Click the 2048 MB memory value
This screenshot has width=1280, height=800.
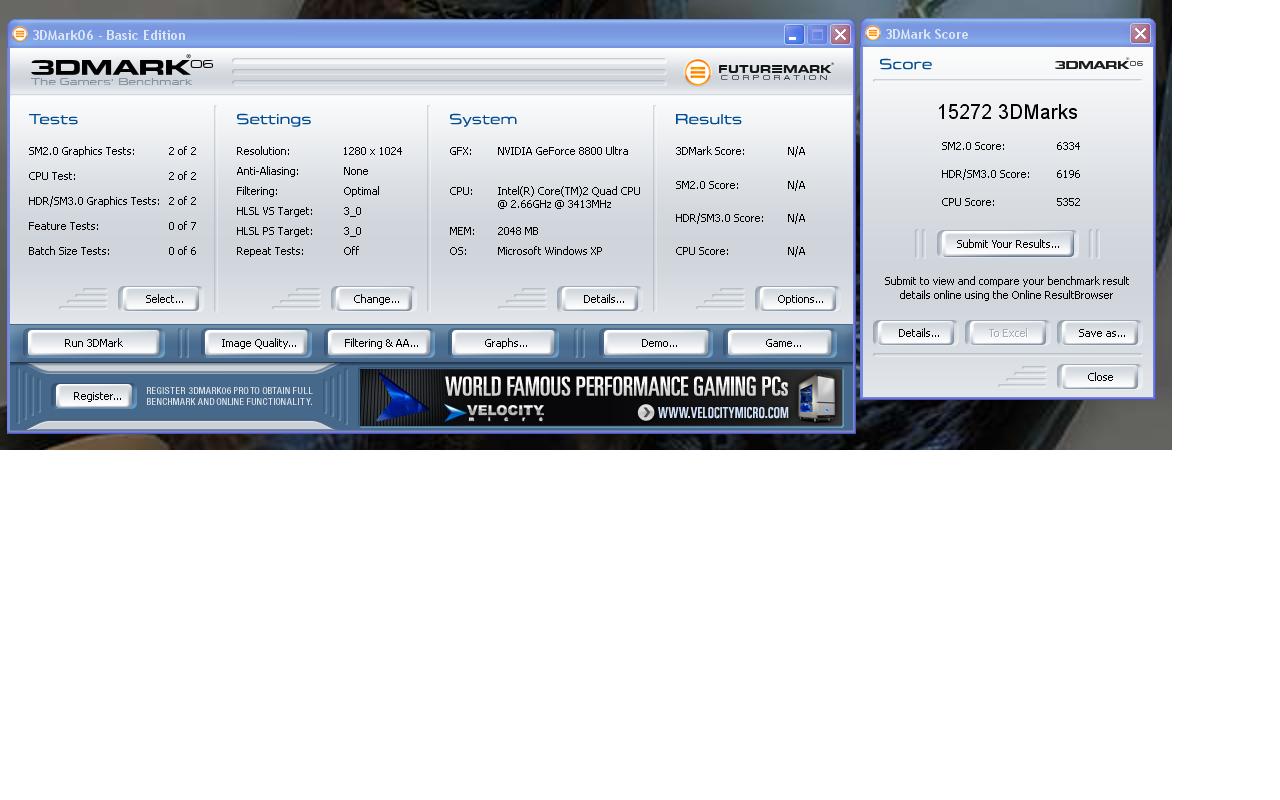(517, 231)
